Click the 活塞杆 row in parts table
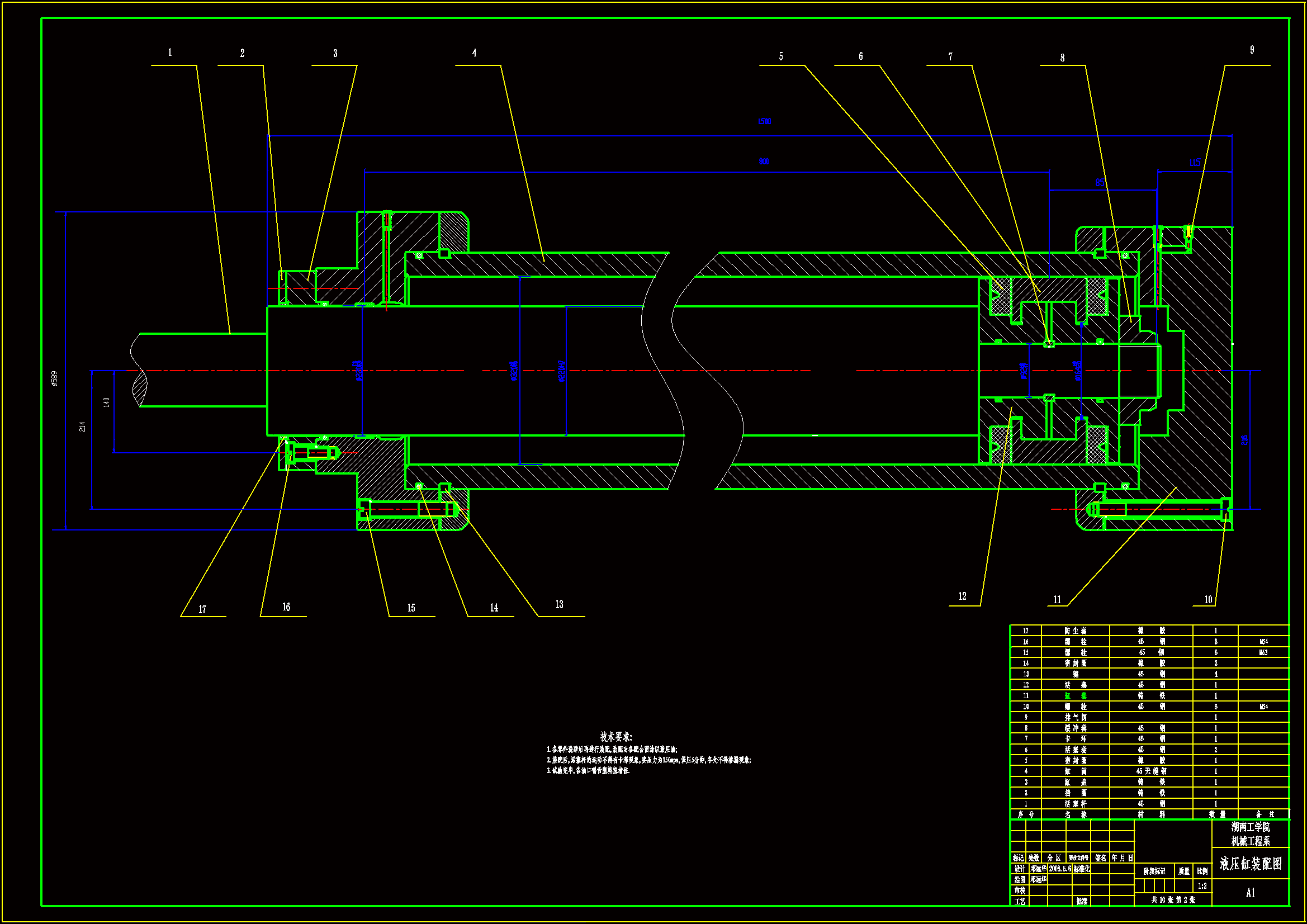Image resolution: width=1307 pixels, height=924 pixels. click(x=1076, y=804)
